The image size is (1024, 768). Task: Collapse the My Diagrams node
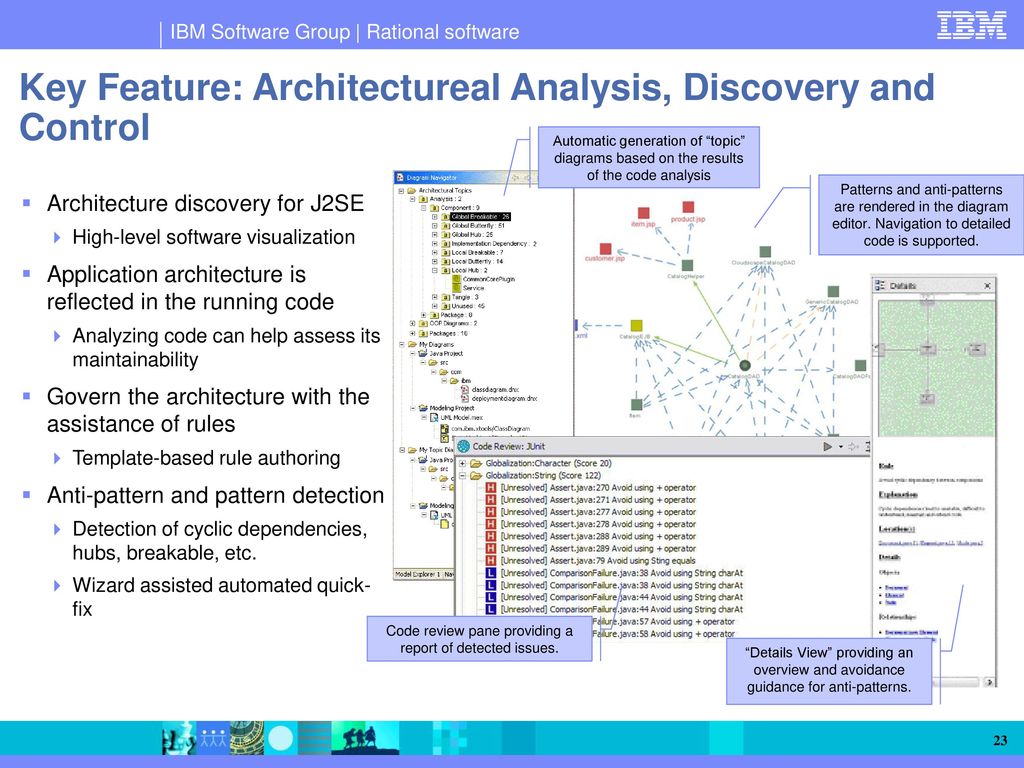(x=402, y=344)
